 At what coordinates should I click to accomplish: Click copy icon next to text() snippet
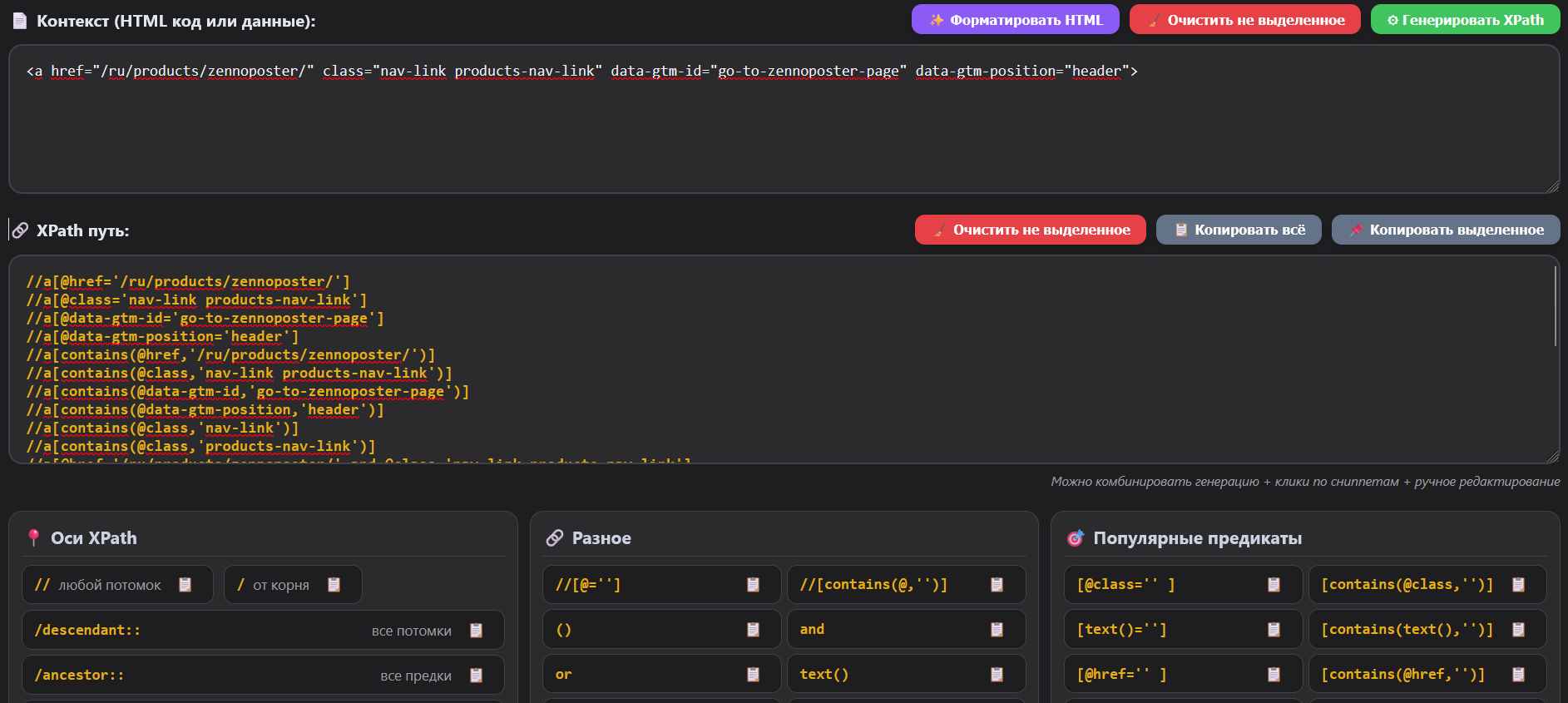(x=997, y=675)
